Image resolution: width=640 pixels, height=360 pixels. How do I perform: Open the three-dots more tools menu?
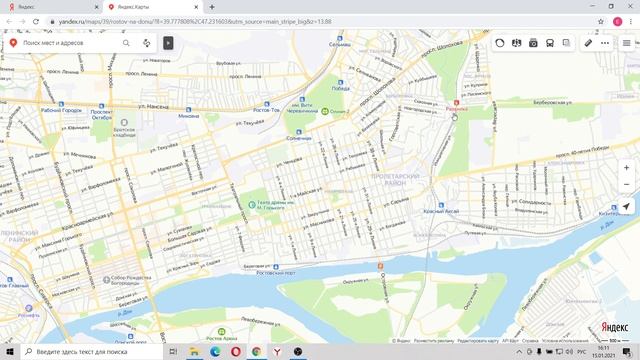pos(605,43)
